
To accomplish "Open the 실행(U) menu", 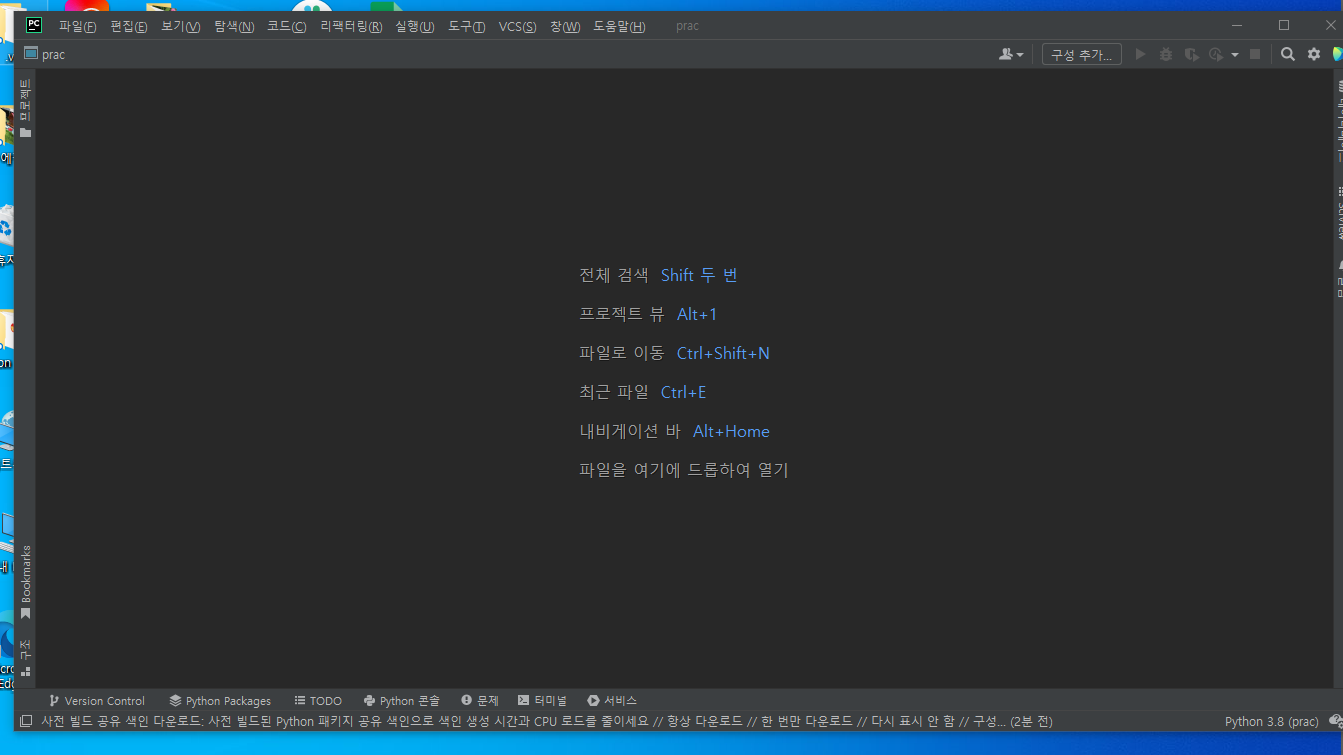I will click(415, 26).
